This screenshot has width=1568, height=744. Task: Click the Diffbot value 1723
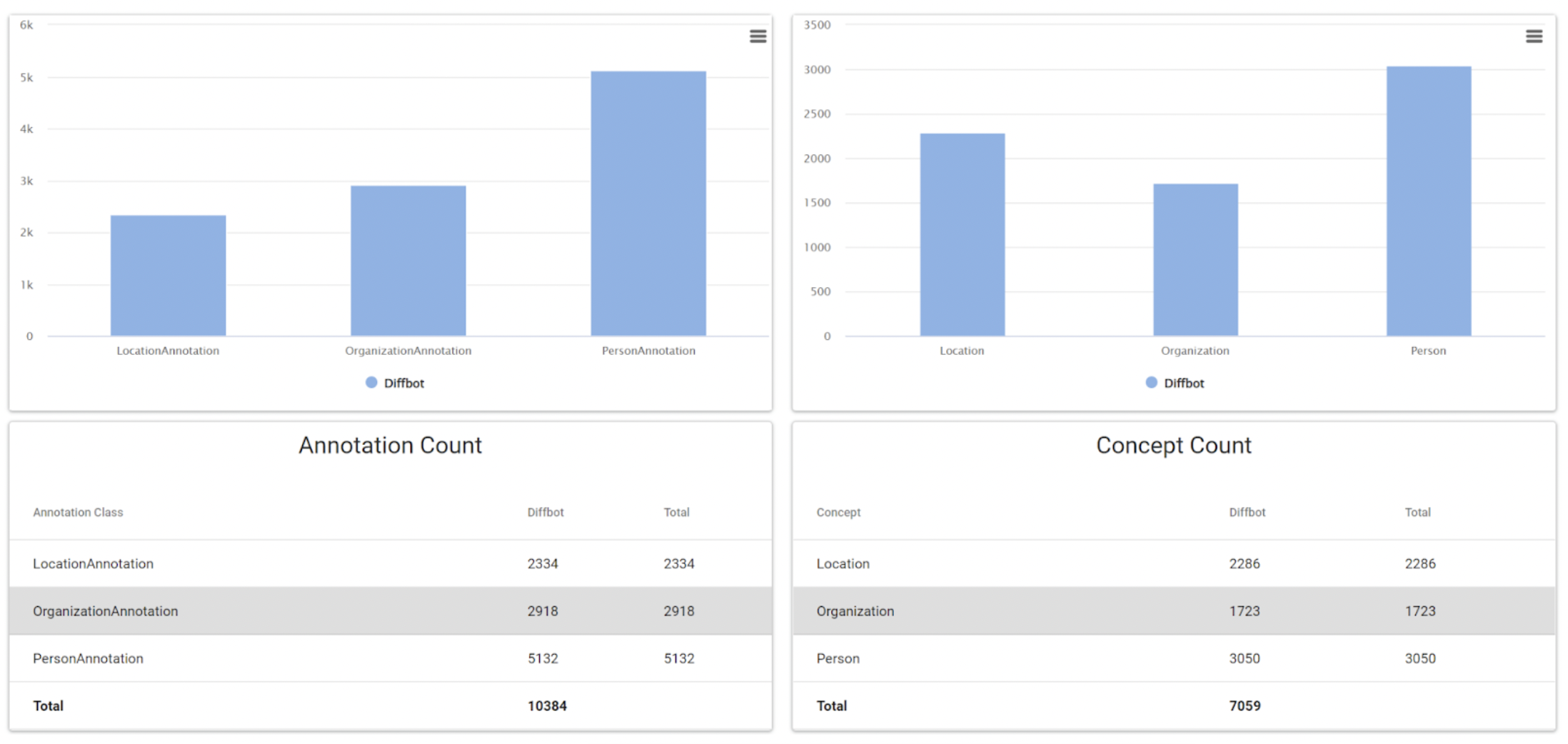click(1244, 611)
